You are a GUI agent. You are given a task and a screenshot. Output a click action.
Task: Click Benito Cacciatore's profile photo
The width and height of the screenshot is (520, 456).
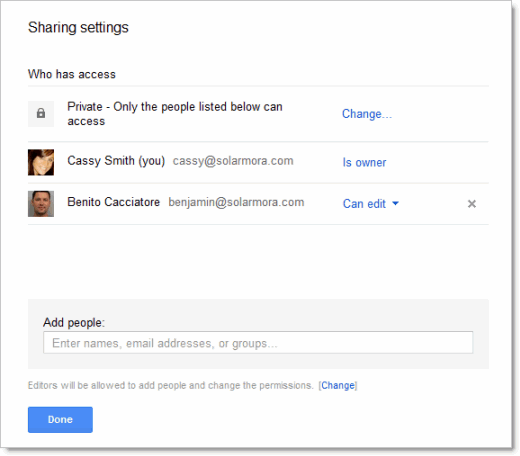[41, 204]
